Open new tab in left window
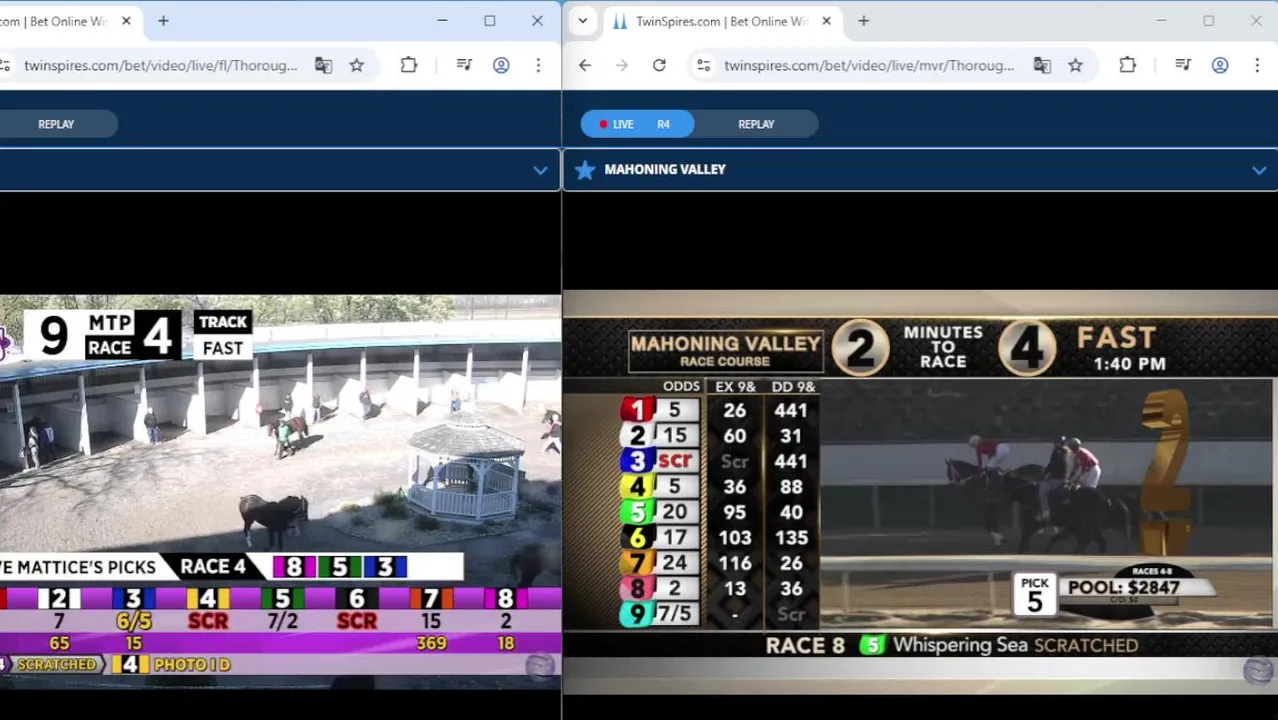The width and height of the screenshot is (1278, 720). click(163, 21)
